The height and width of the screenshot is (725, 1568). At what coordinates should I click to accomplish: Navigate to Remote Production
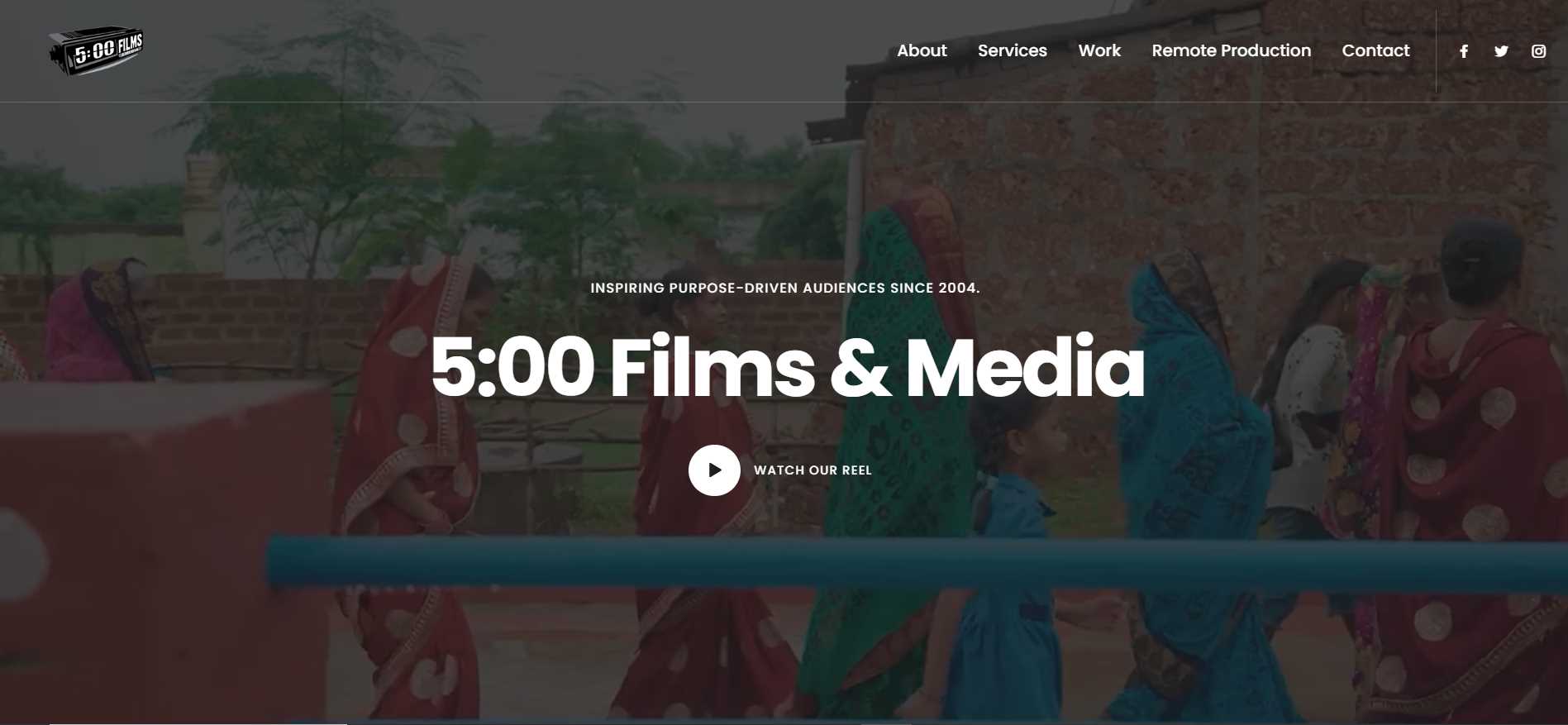click(x=1231, y=50)
